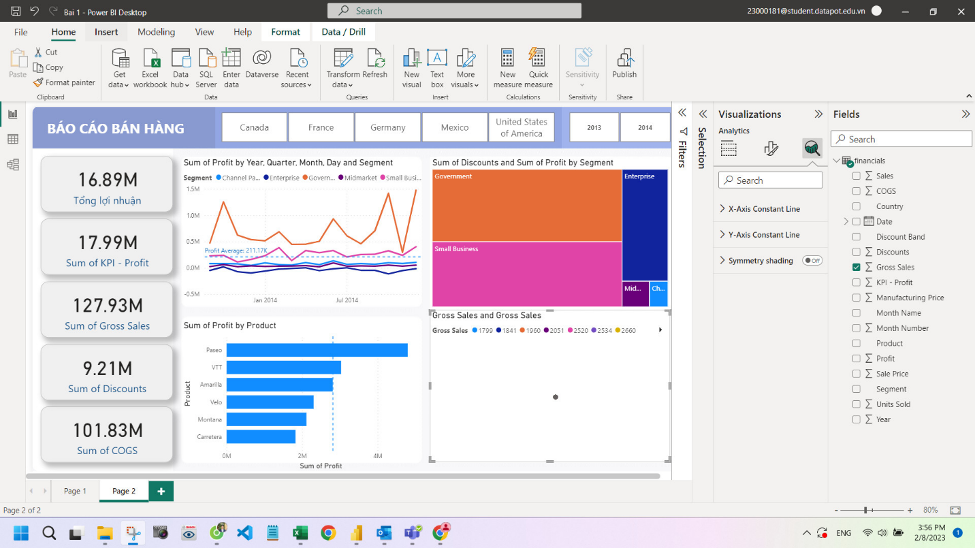Switch to Page 1 tab
Screen dimensions: 977x550
[74, 491]
